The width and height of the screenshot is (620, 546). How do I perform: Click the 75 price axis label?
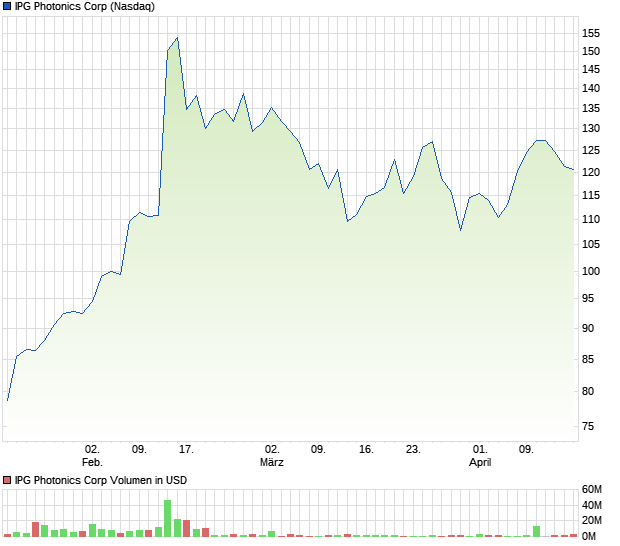click(588, 426)
